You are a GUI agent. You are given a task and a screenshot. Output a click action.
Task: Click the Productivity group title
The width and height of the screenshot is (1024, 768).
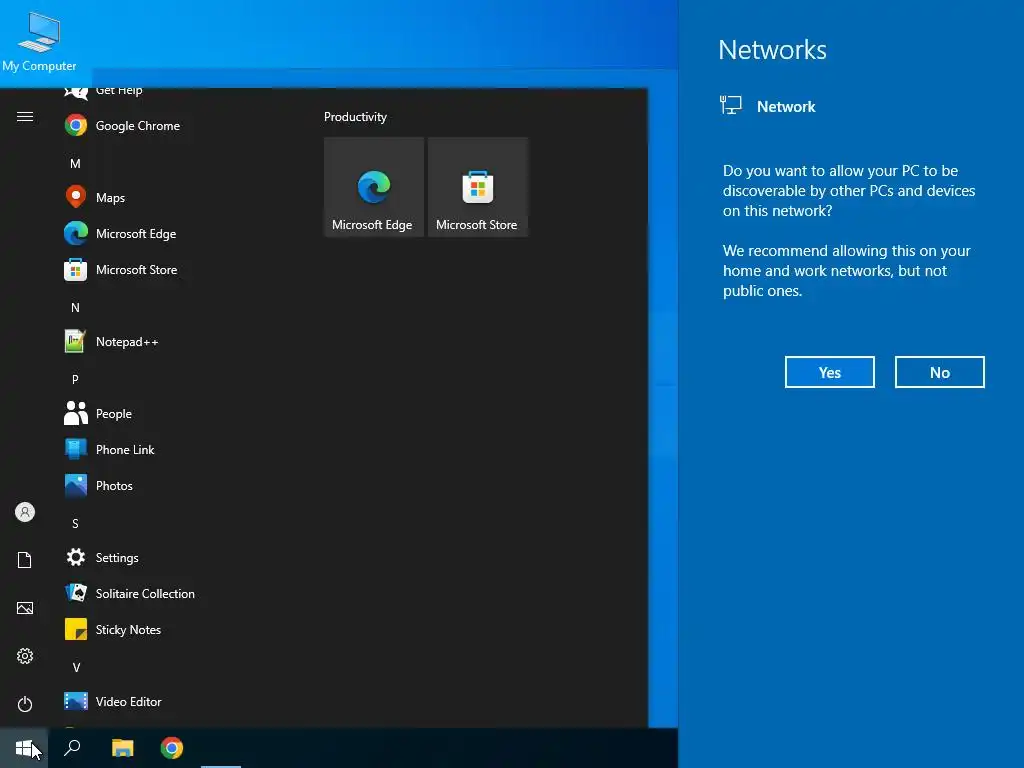pos(355,117)
